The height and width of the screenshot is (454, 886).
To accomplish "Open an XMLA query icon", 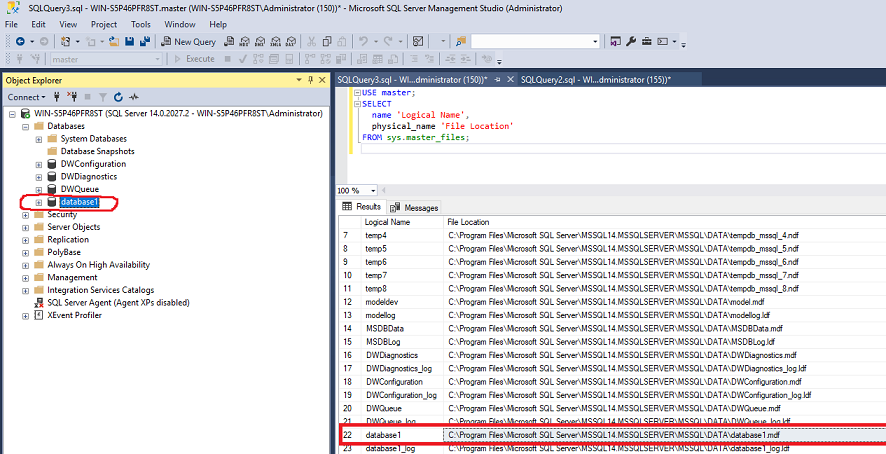I will [x=276, y=41].
